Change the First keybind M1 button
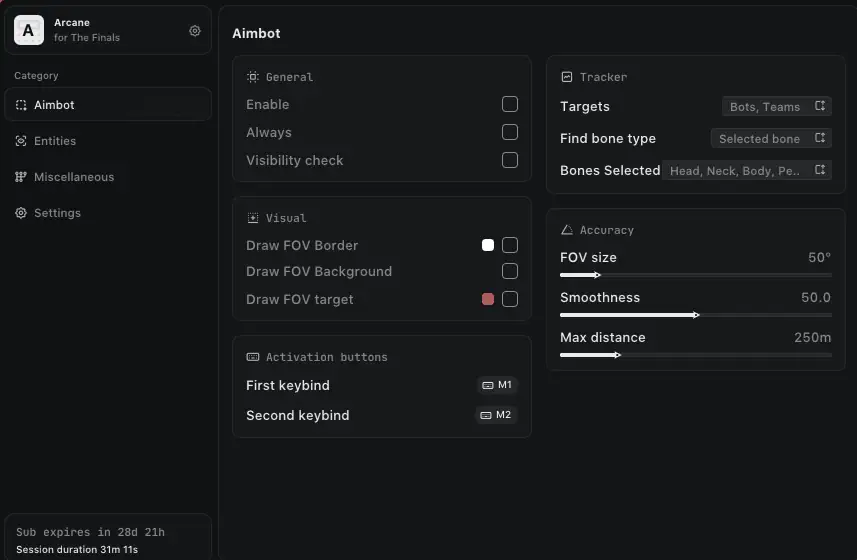 tap(497, 385)
